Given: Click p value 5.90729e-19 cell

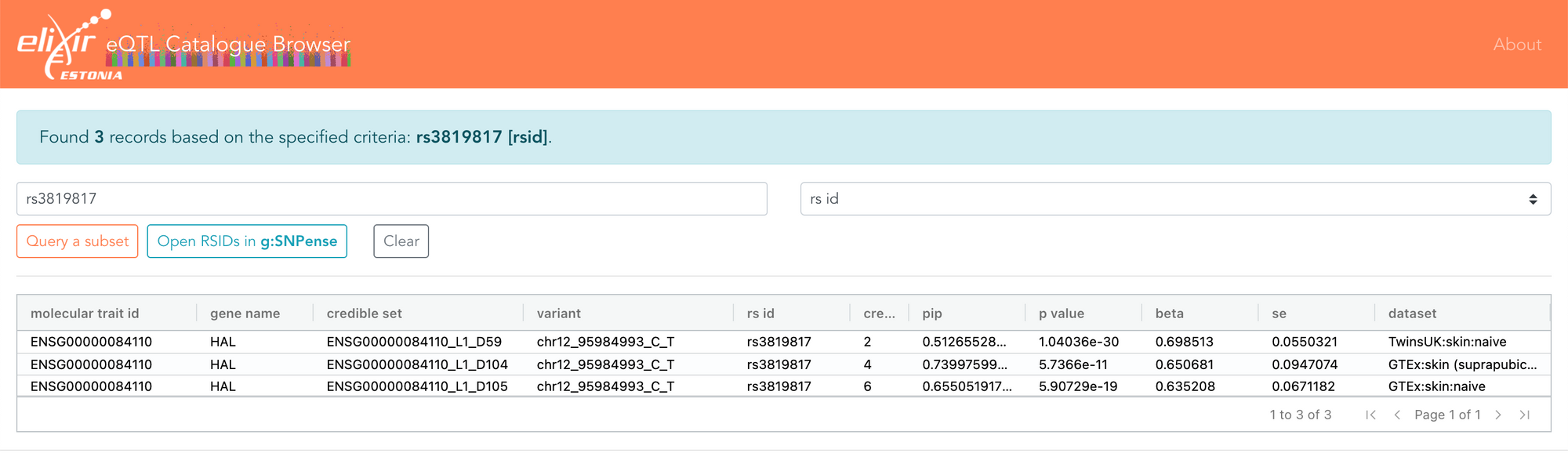Looking at the screenshot, I should [x=1078, y=386].
